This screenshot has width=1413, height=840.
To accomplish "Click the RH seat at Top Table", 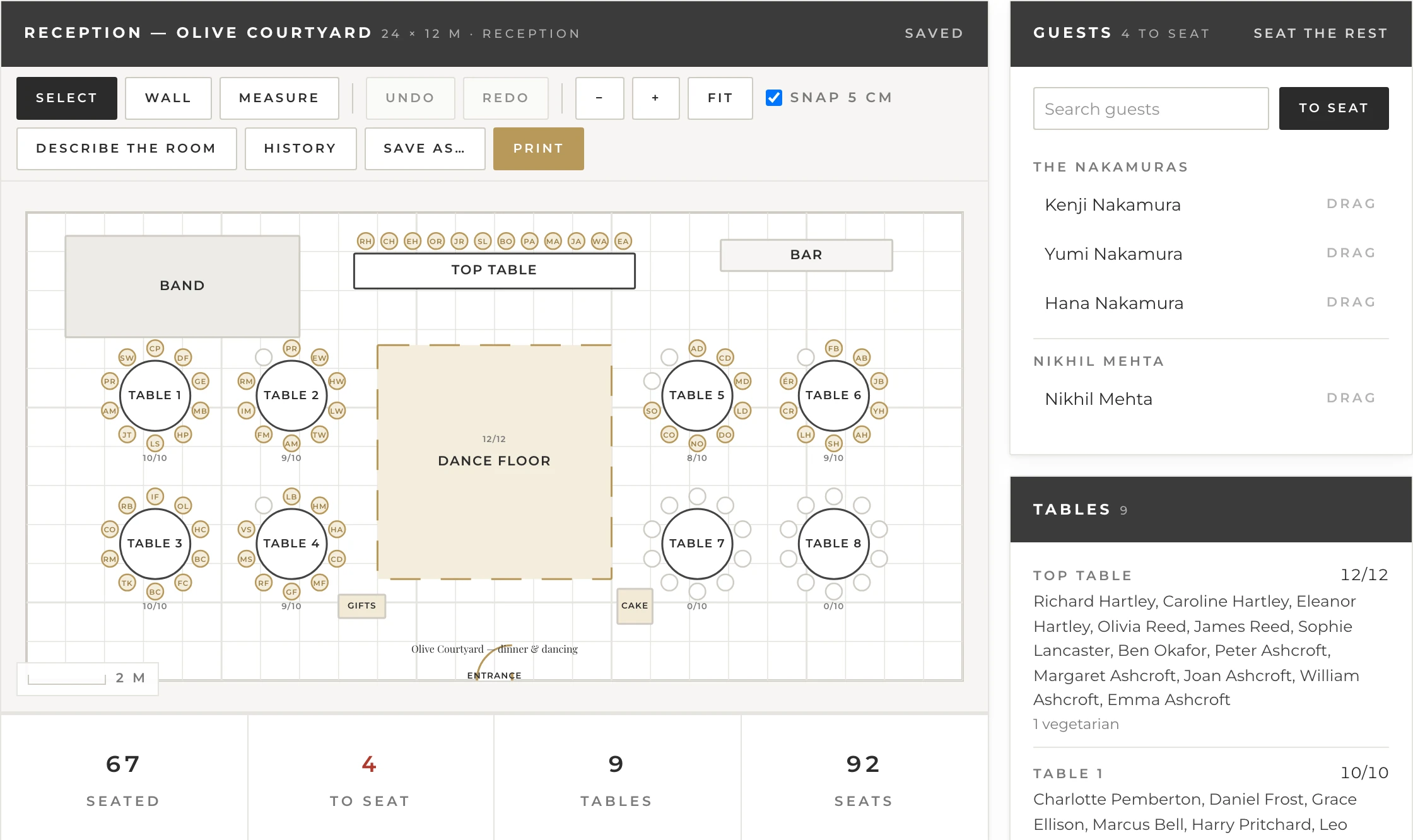I will (x=366, y=241).
